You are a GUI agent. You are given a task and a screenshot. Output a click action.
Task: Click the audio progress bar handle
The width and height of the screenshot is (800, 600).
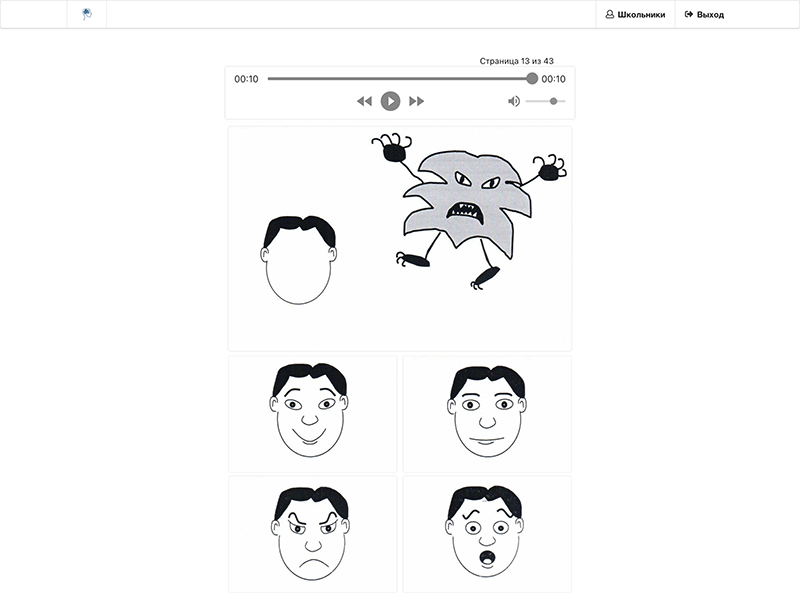(532, 78)
